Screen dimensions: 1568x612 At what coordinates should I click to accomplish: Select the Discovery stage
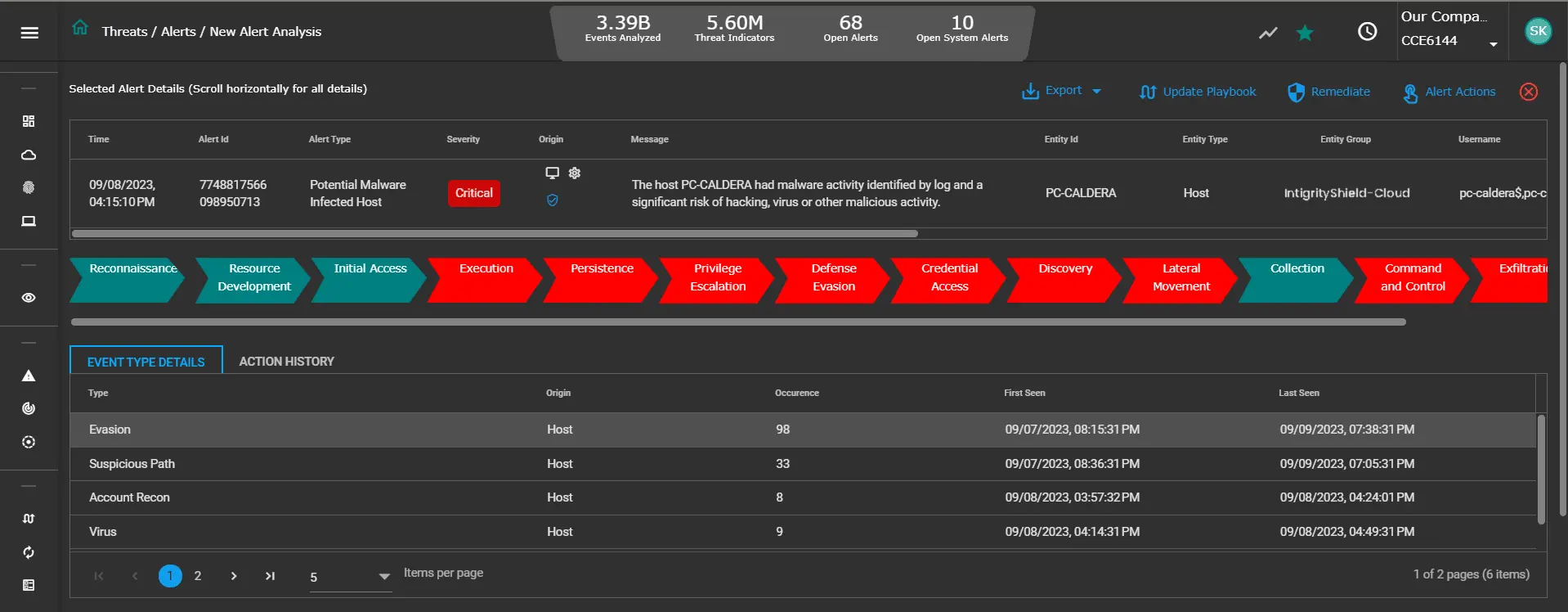1065,280
